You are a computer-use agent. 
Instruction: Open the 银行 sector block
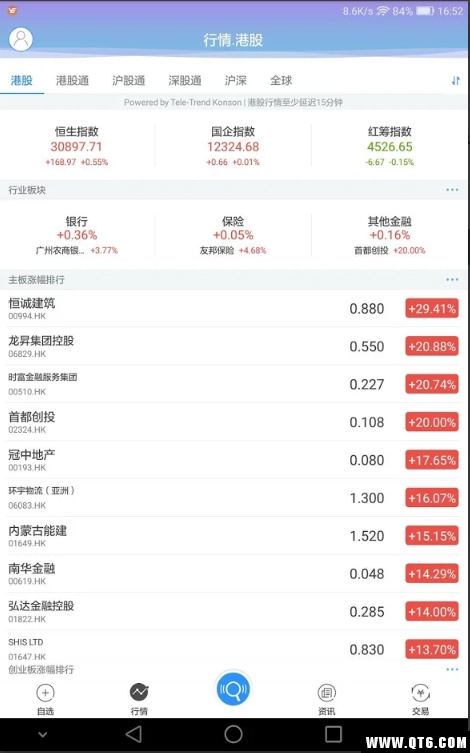coord(77,235)
